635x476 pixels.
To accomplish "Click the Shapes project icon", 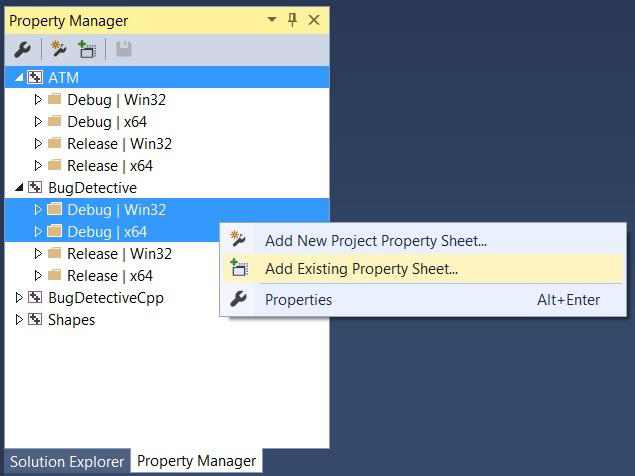I will (x=35, y=320).
